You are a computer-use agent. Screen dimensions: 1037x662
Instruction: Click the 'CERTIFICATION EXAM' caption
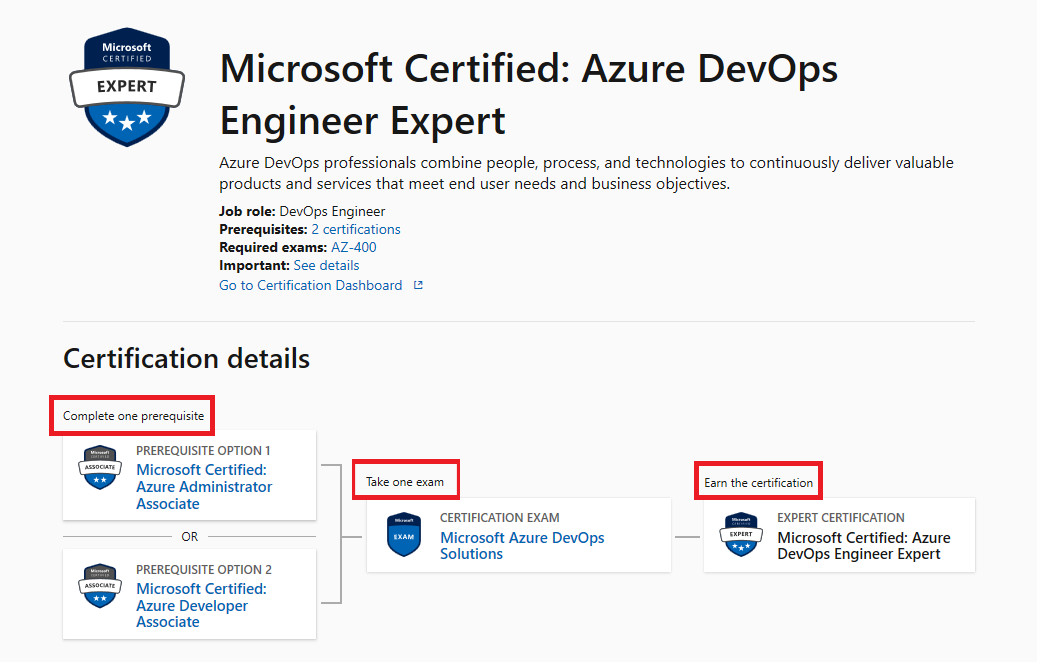(500, 518)
